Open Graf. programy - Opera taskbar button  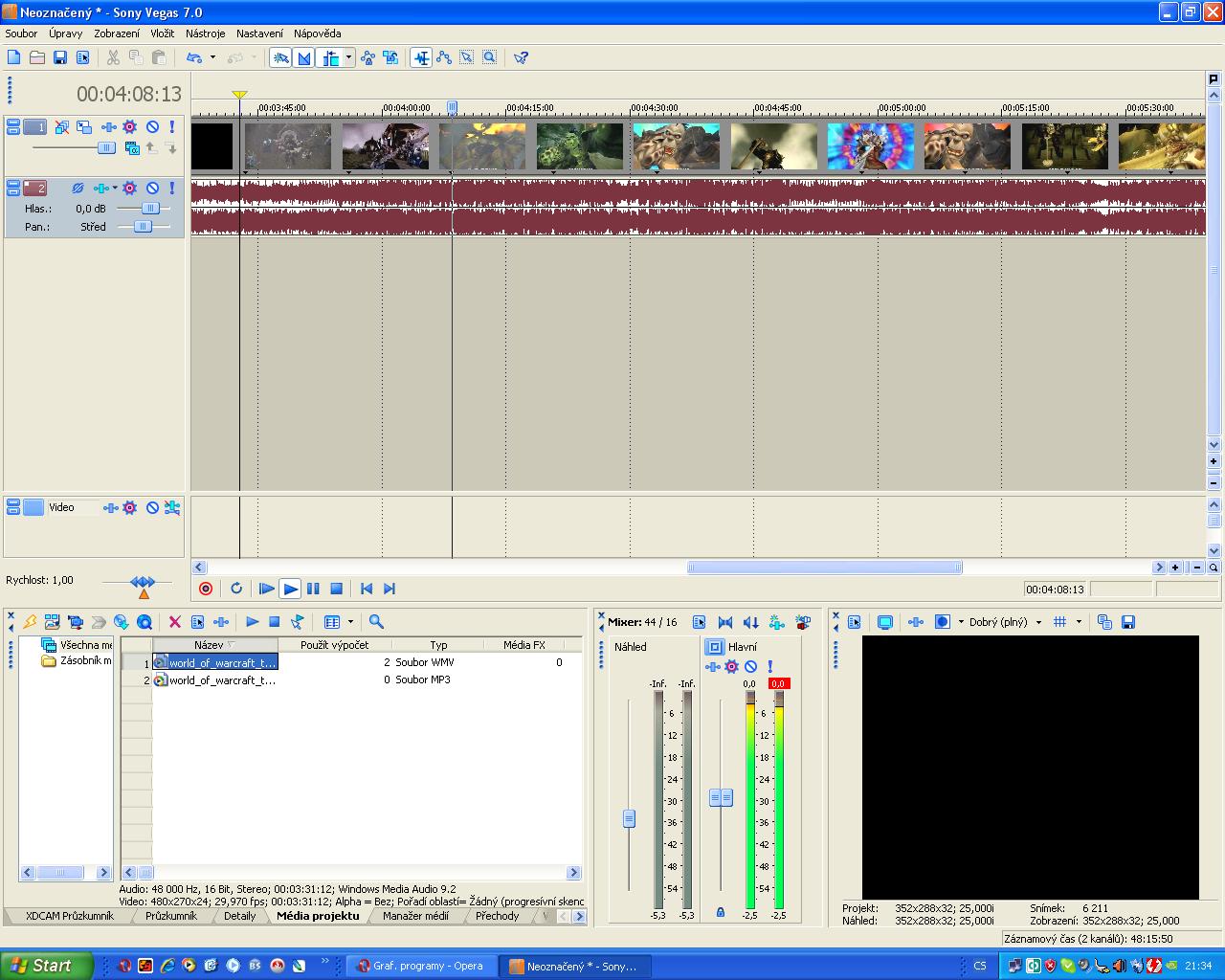click(x=419, y=966)
